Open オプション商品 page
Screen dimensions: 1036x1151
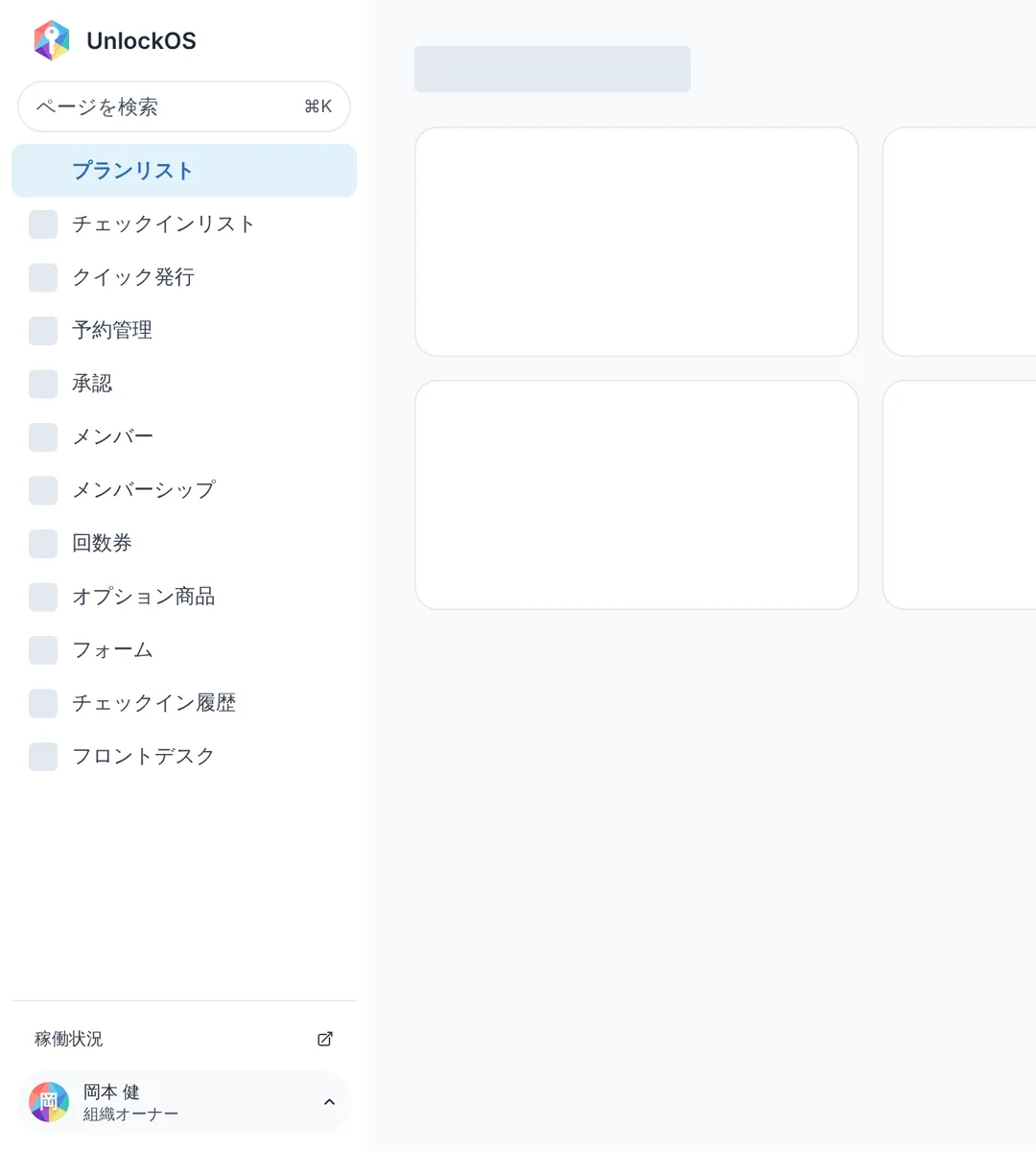(x=184, y=597)
